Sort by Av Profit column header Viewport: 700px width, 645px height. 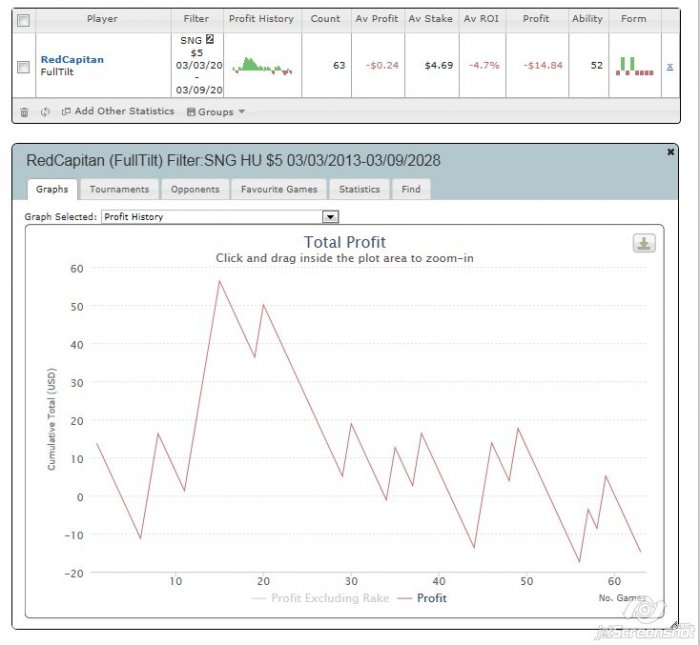pyautogui.click(x=377, y=19)
